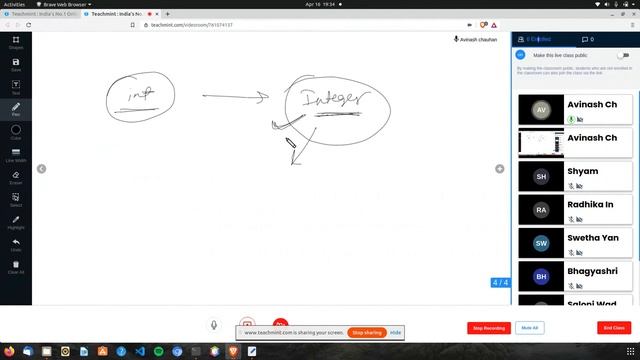The height and width of the screenshot is (360, 640).
Task: Click the camera indicator in address bar
Action: tap(469, 25)
